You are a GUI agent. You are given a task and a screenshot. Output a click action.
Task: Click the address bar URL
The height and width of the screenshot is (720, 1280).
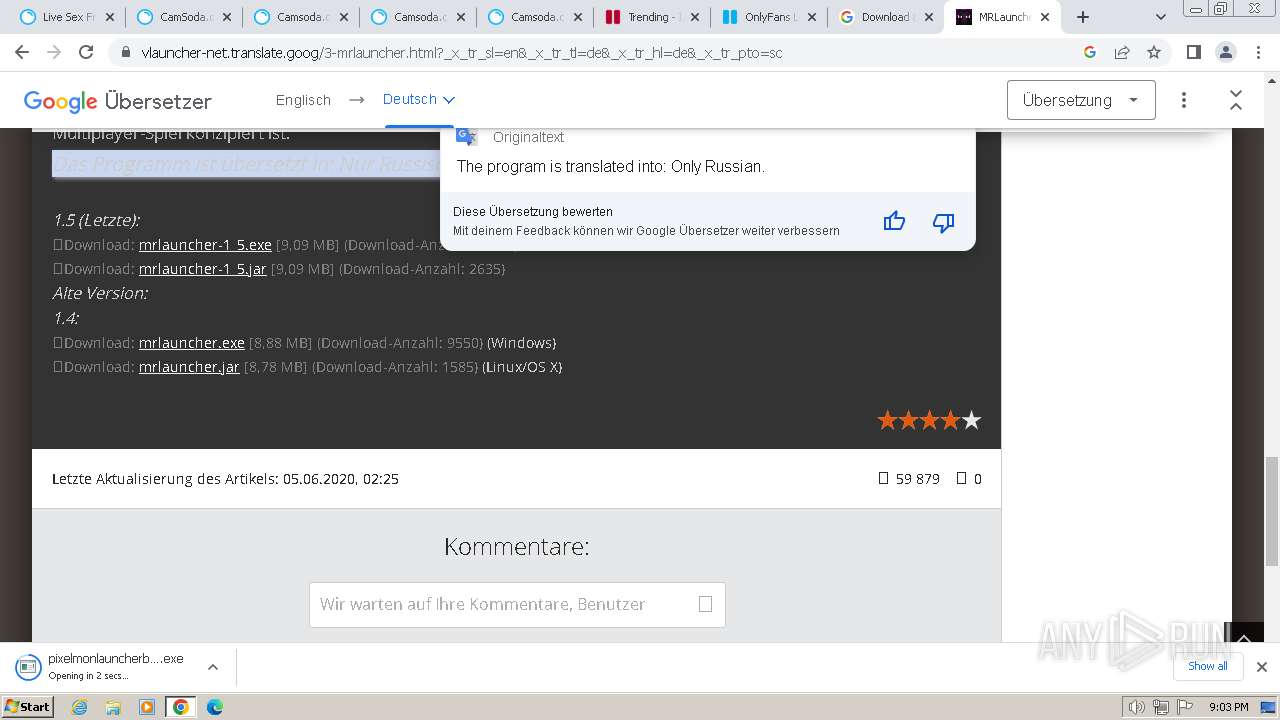tap(462, 52)
